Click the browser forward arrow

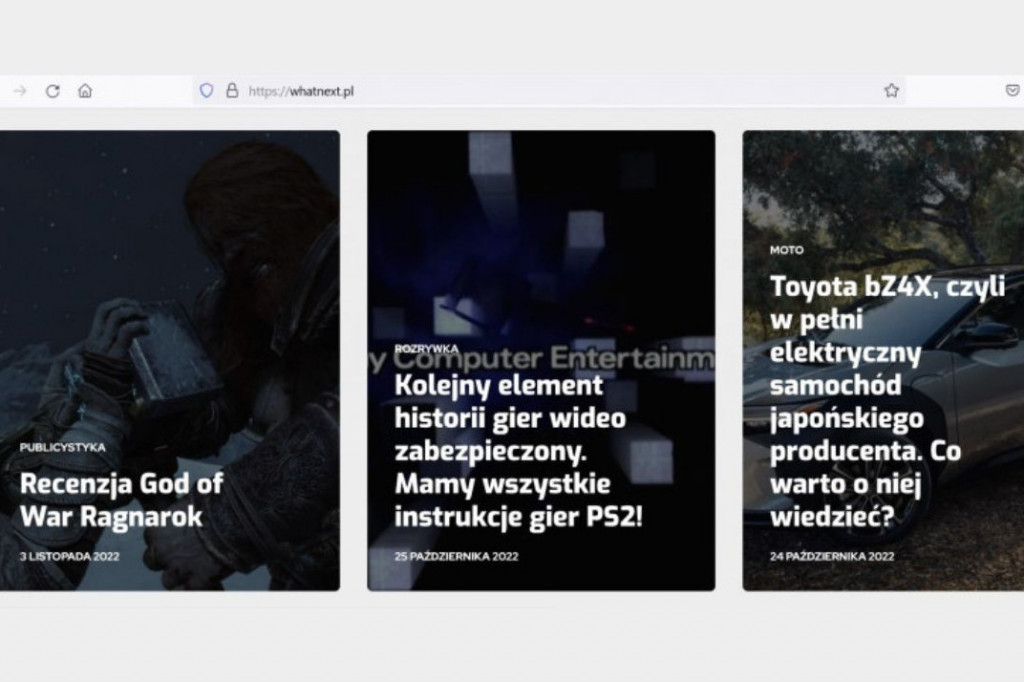pyautogui.click(x=19, y=91)
